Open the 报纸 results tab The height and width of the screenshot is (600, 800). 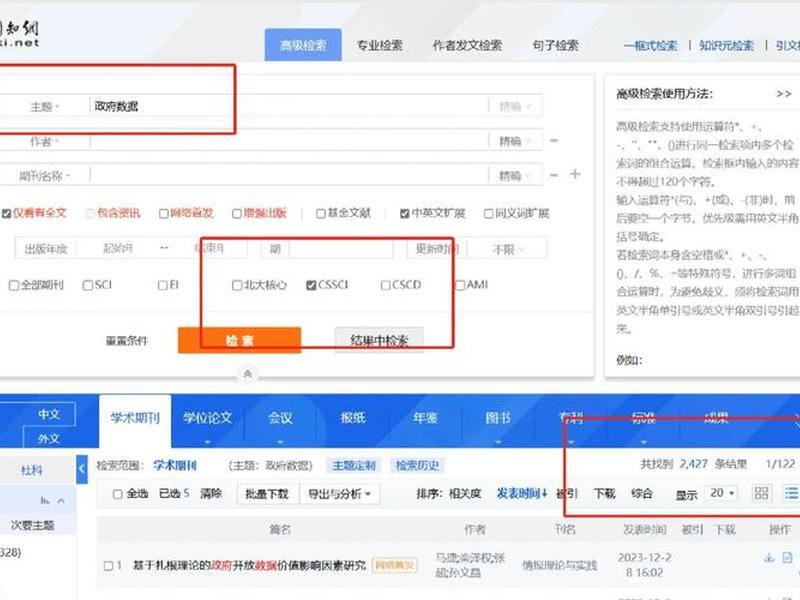click(353, 419)
